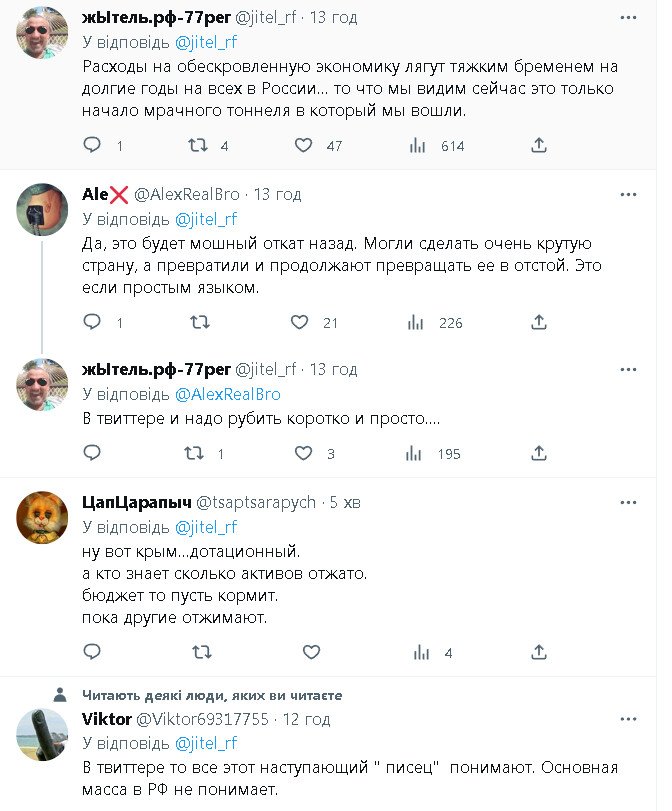Open AlexRealBro's profile picture
672x811 pixels.
click(x=42, y=209)
